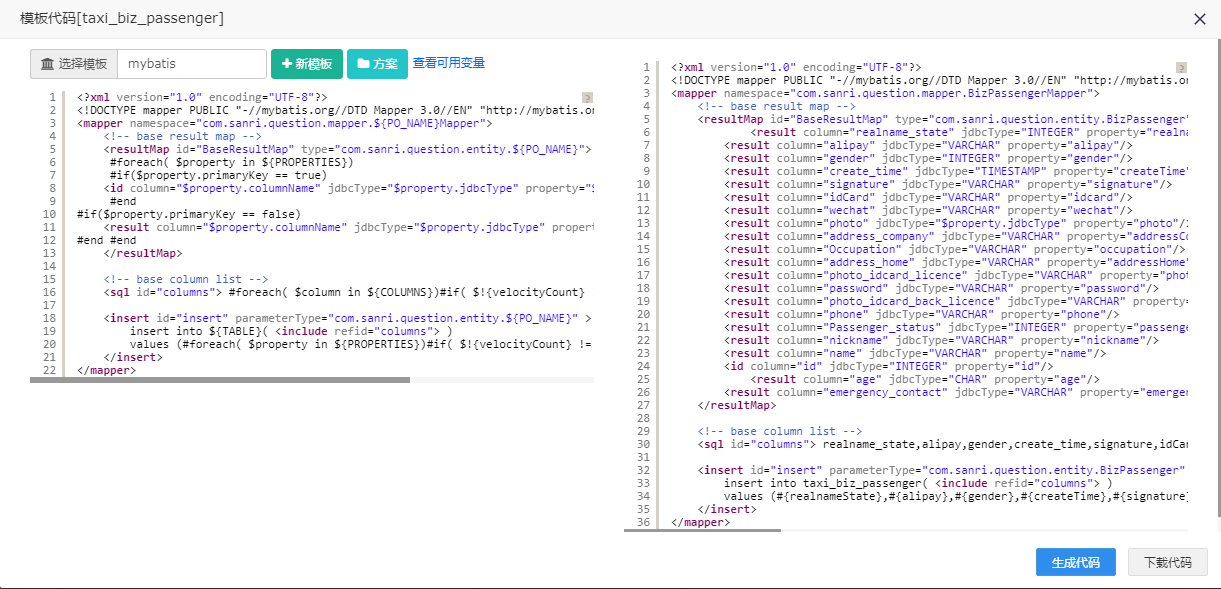Create a new template with 新模板
This screenshot has width=1221, height=589.
pos(307,64)
